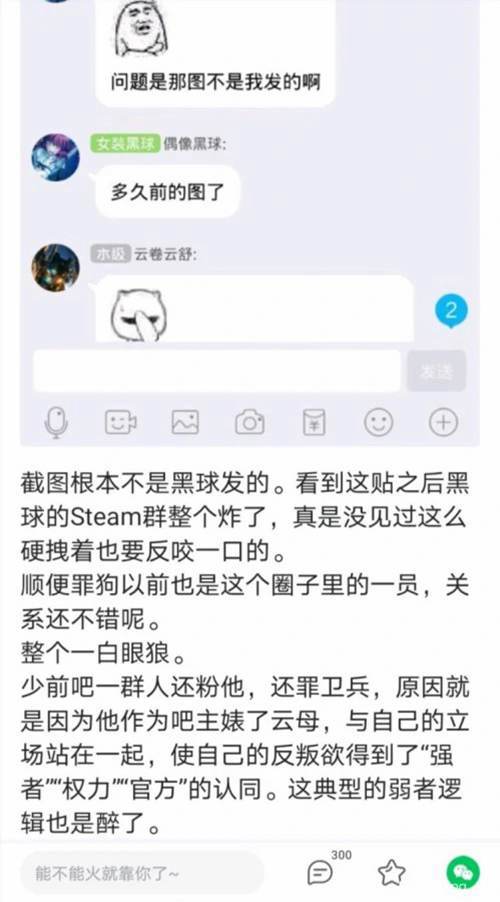Open the camera icon
The image size is (500, 902).
click(x=250, y=422)
